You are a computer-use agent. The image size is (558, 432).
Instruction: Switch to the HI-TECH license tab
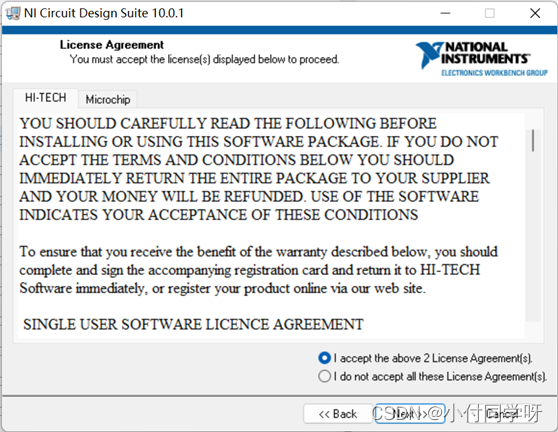(x=46, y=98)
